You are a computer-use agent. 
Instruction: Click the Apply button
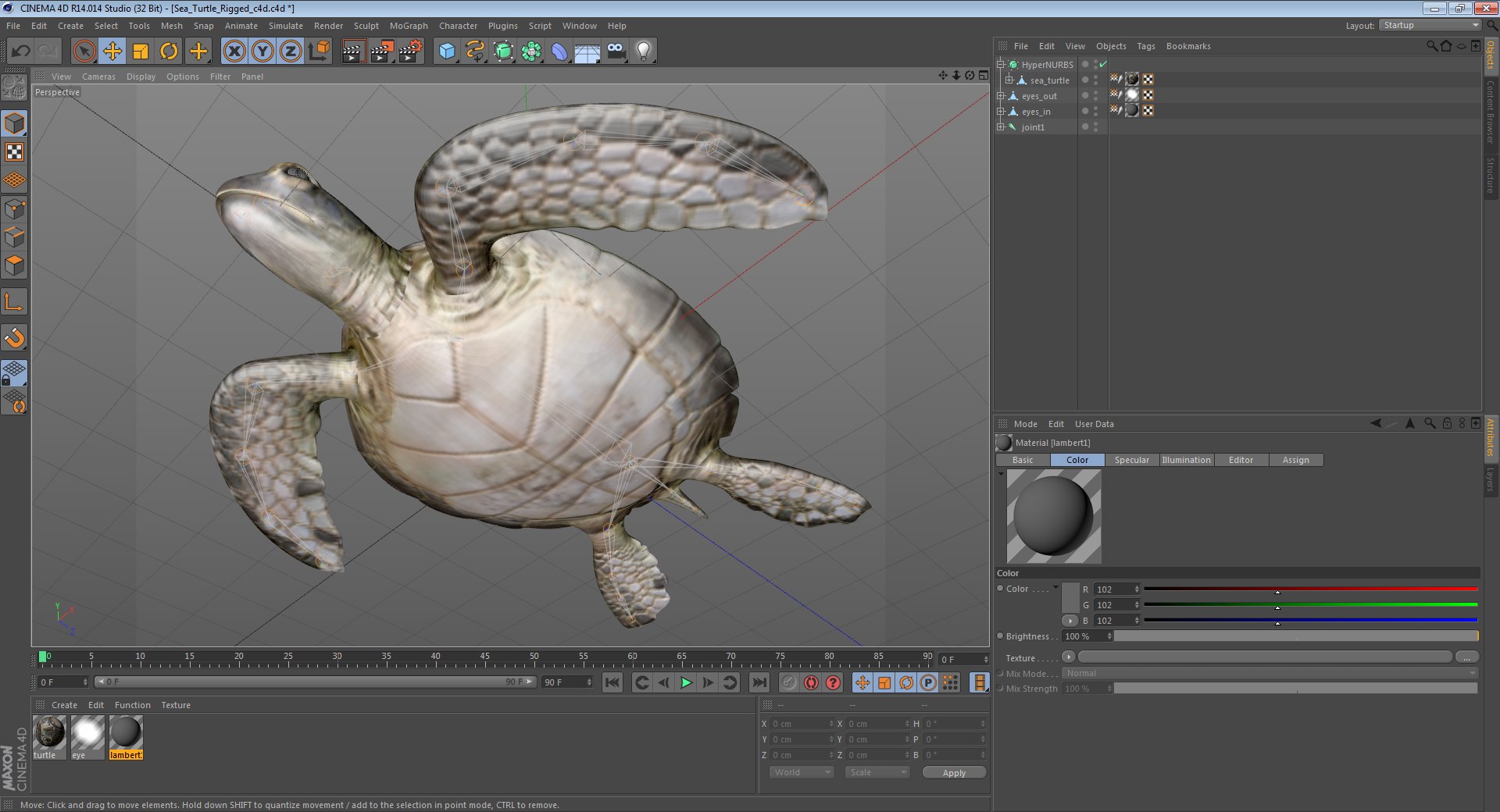954,772
